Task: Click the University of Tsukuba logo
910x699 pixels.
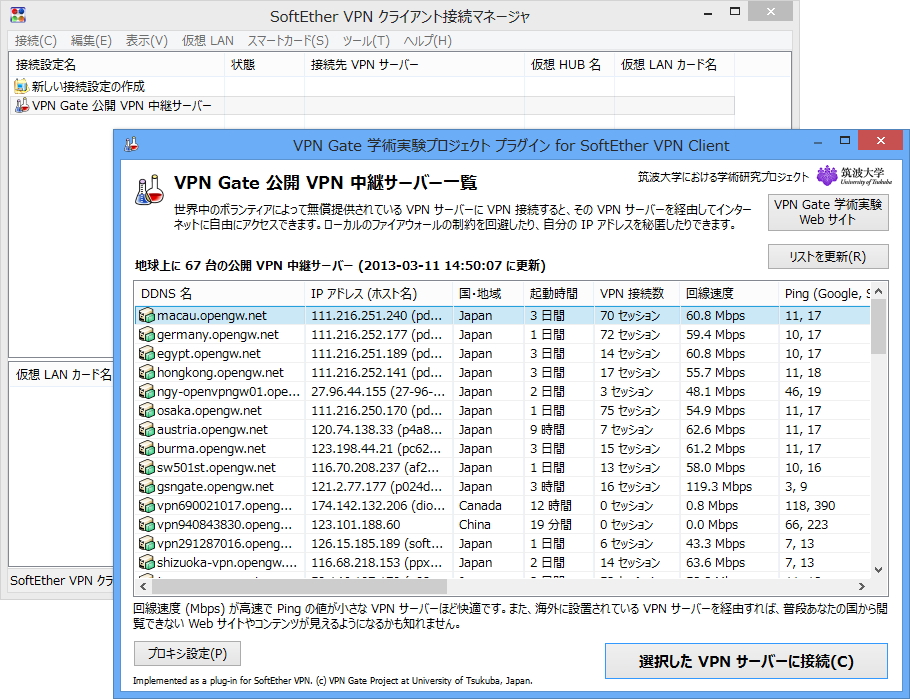Action: pyautogui.click(x=826, y=175)
